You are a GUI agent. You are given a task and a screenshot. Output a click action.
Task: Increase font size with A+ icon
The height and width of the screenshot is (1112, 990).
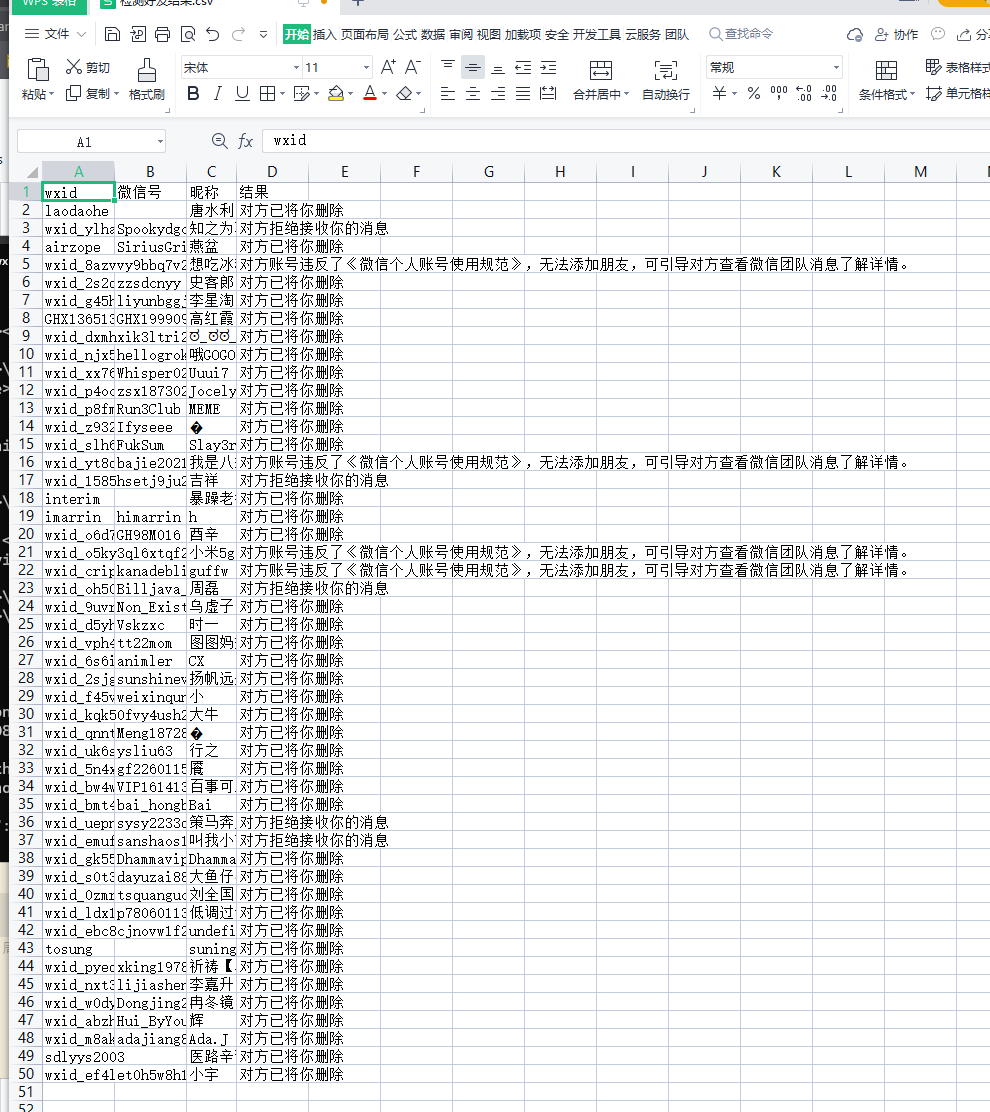pyautogui.click(x=388, y=67)
